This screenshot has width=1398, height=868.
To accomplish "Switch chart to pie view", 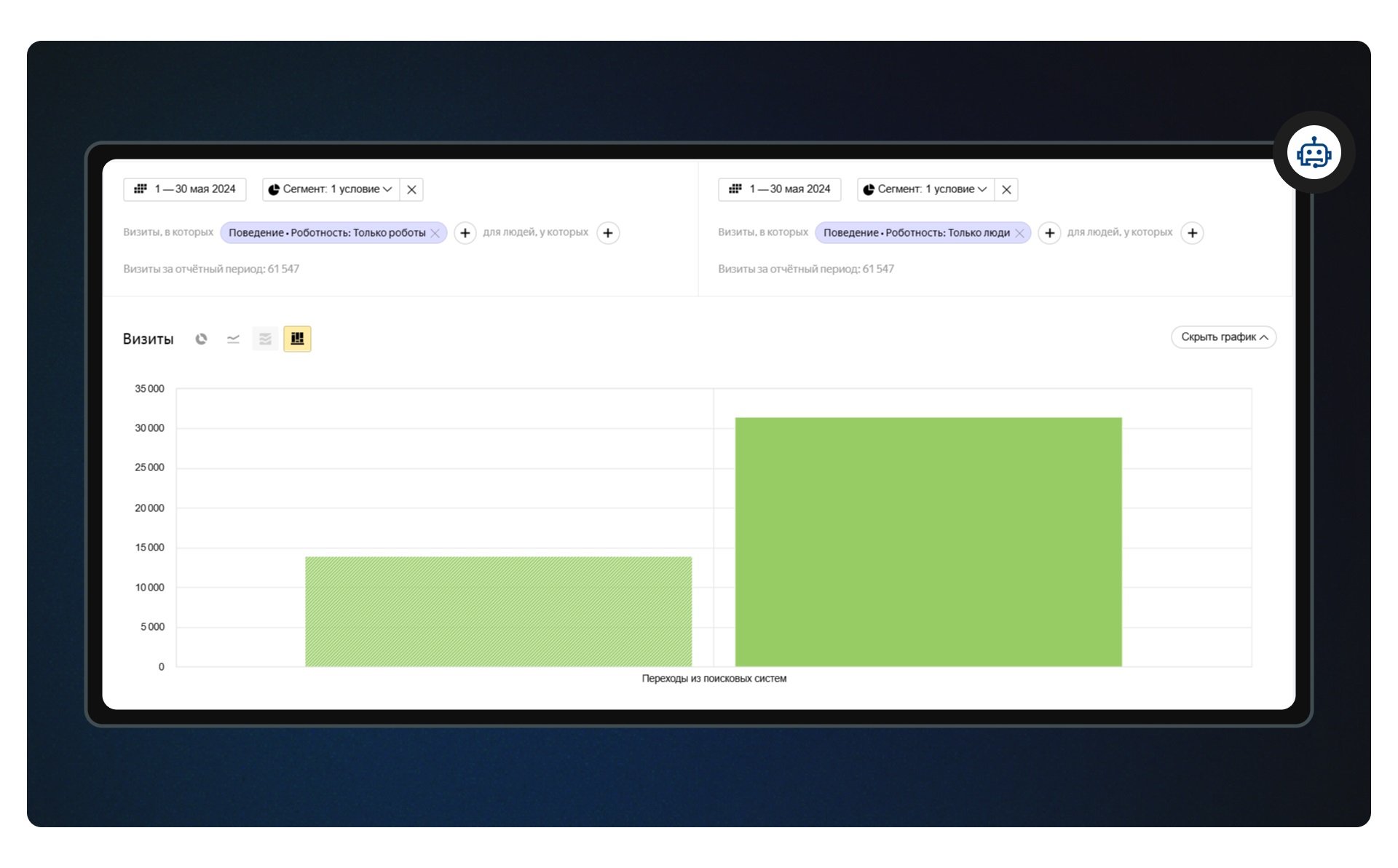I will (x=201, y=339).
